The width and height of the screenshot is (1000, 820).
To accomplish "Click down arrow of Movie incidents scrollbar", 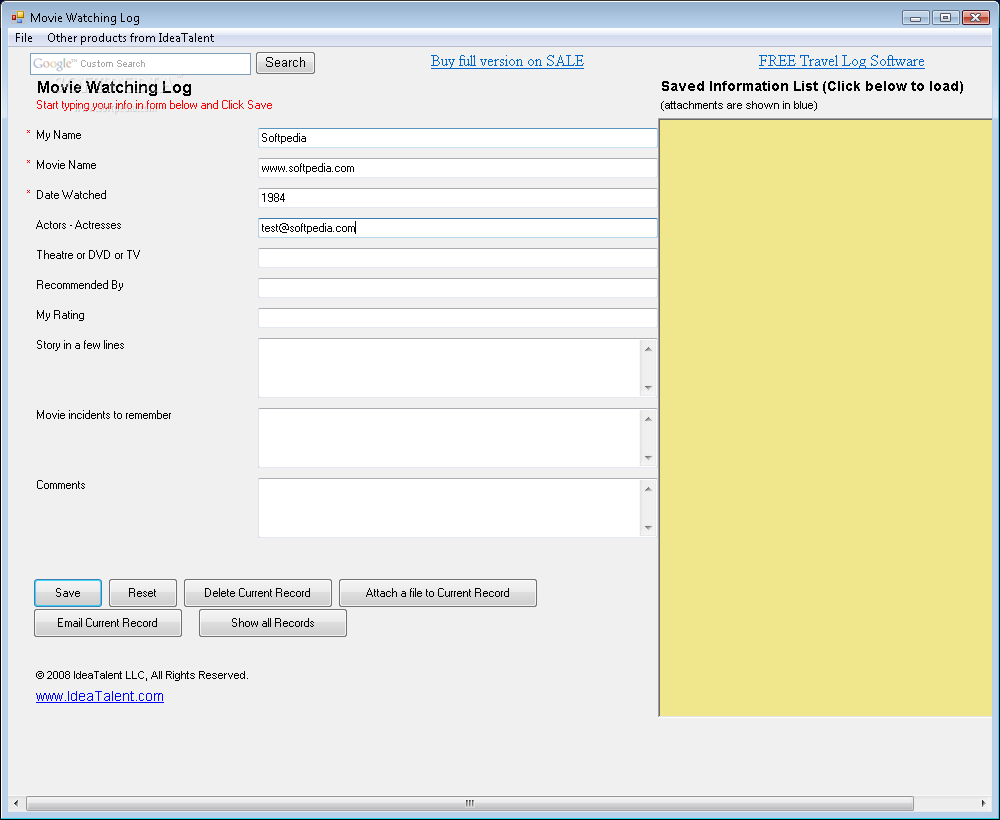I will pyautogui.click(x=648, y=458).
